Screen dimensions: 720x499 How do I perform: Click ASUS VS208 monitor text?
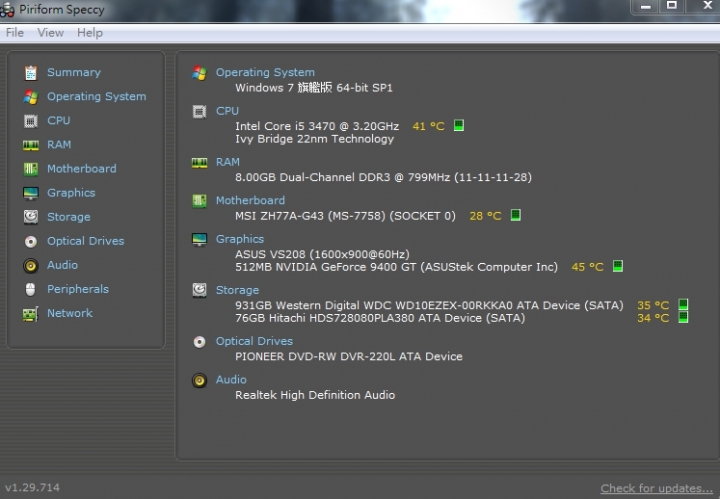pos(322,254)
